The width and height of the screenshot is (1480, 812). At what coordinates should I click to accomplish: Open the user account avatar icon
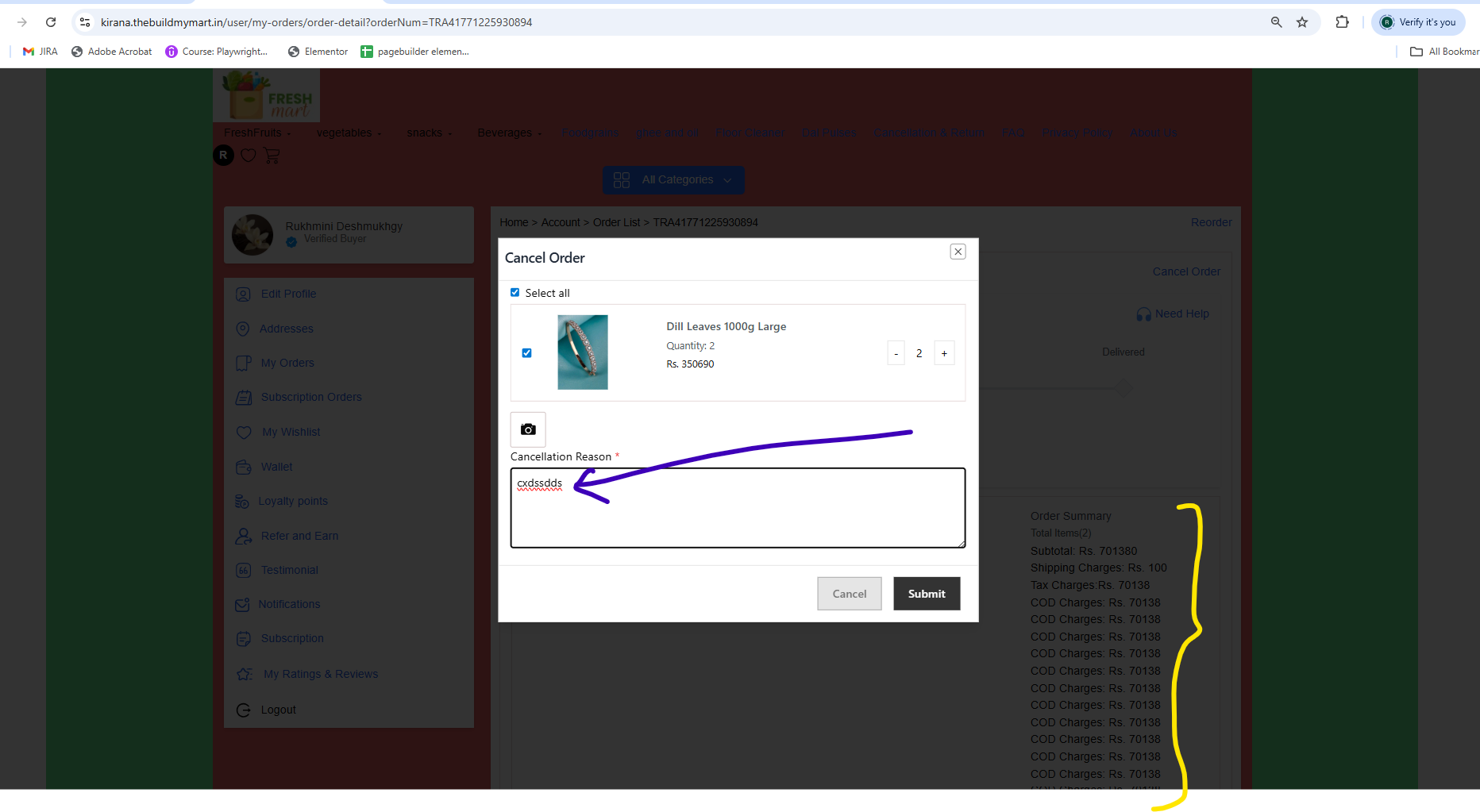point(224,156)
